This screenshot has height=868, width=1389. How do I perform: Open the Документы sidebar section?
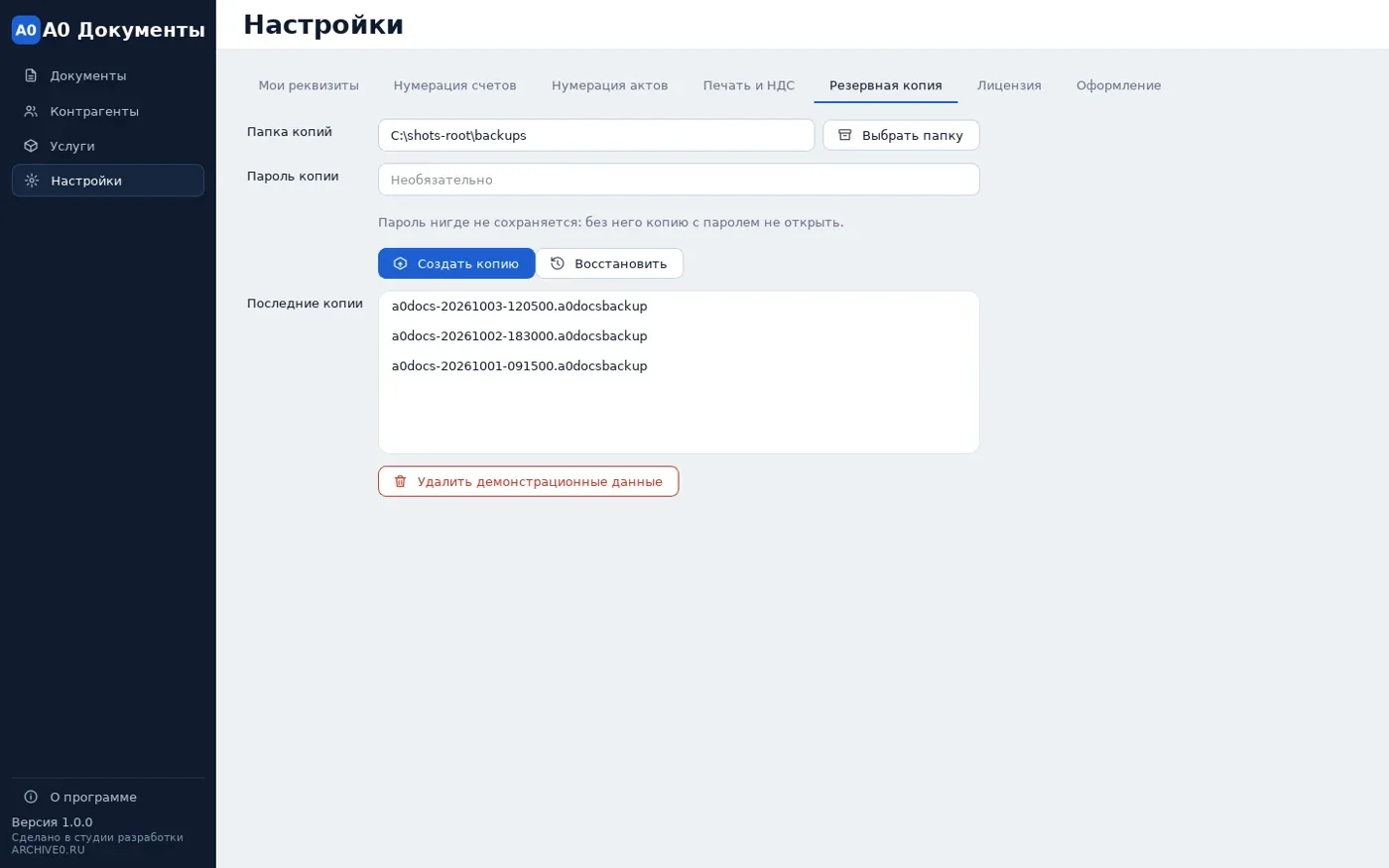[x=108, y=75]
